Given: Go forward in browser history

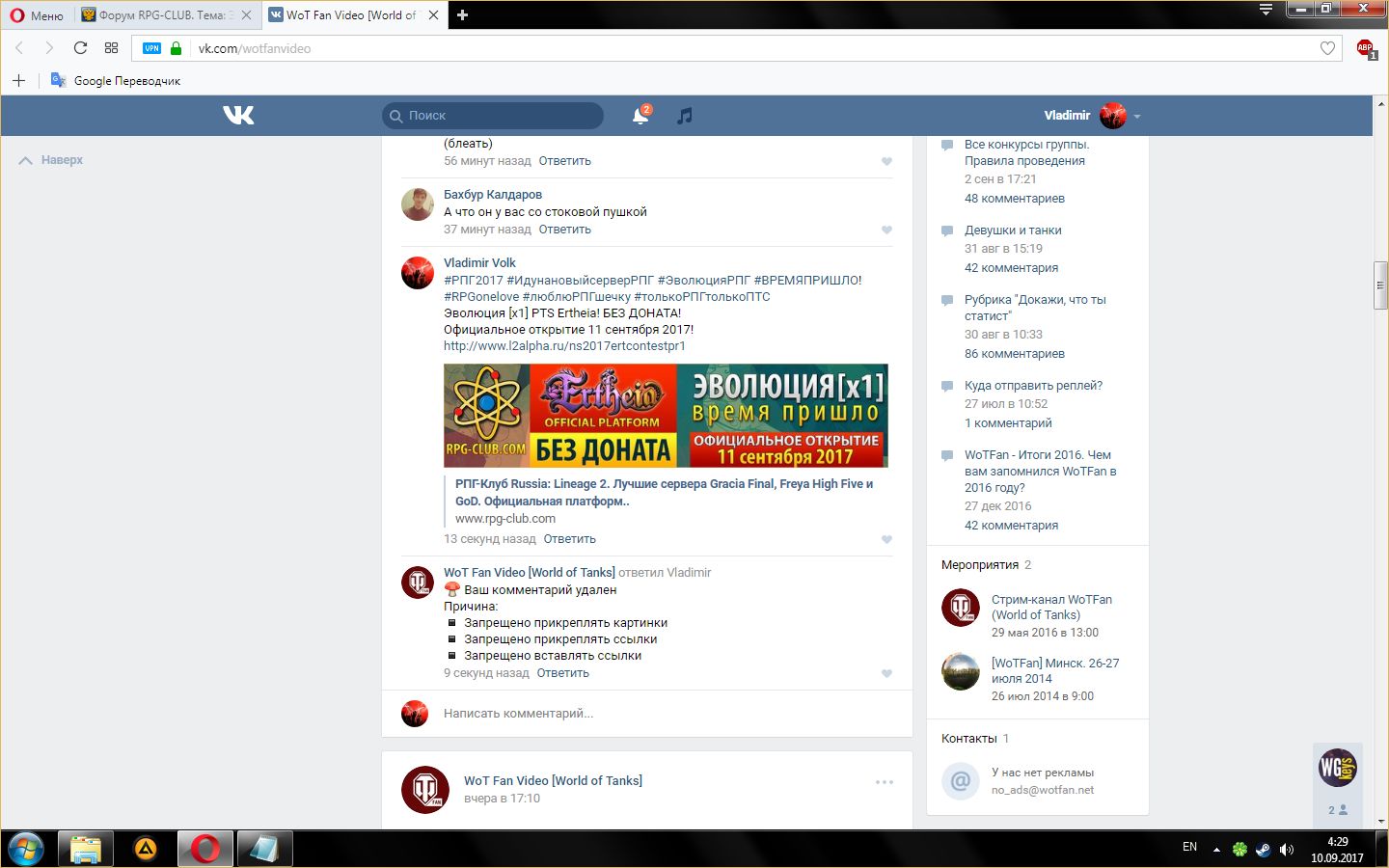Looking at the screenshot, I should (49, 48).
